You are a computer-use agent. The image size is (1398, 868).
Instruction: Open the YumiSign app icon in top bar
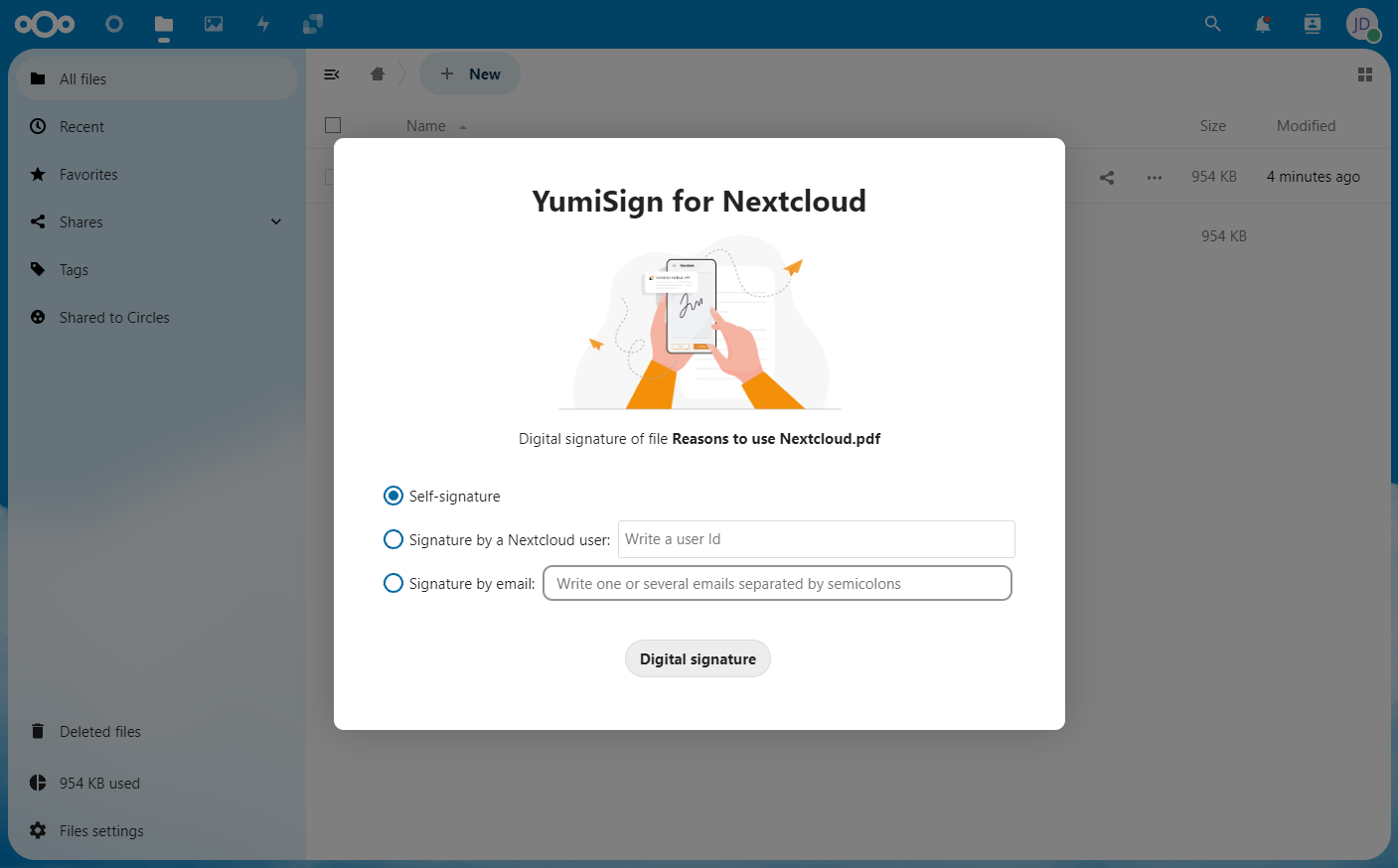(x=313, y=24)
